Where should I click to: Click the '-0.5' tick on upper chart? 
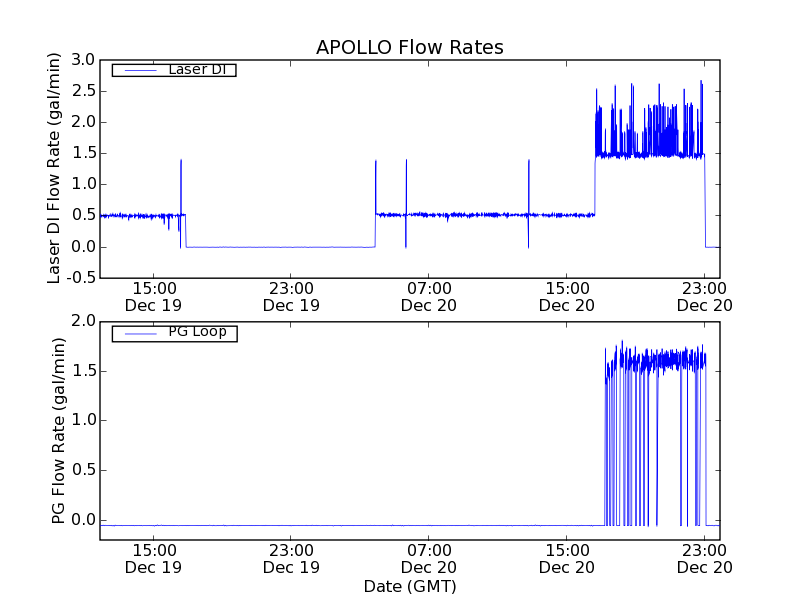coord(81,278)
